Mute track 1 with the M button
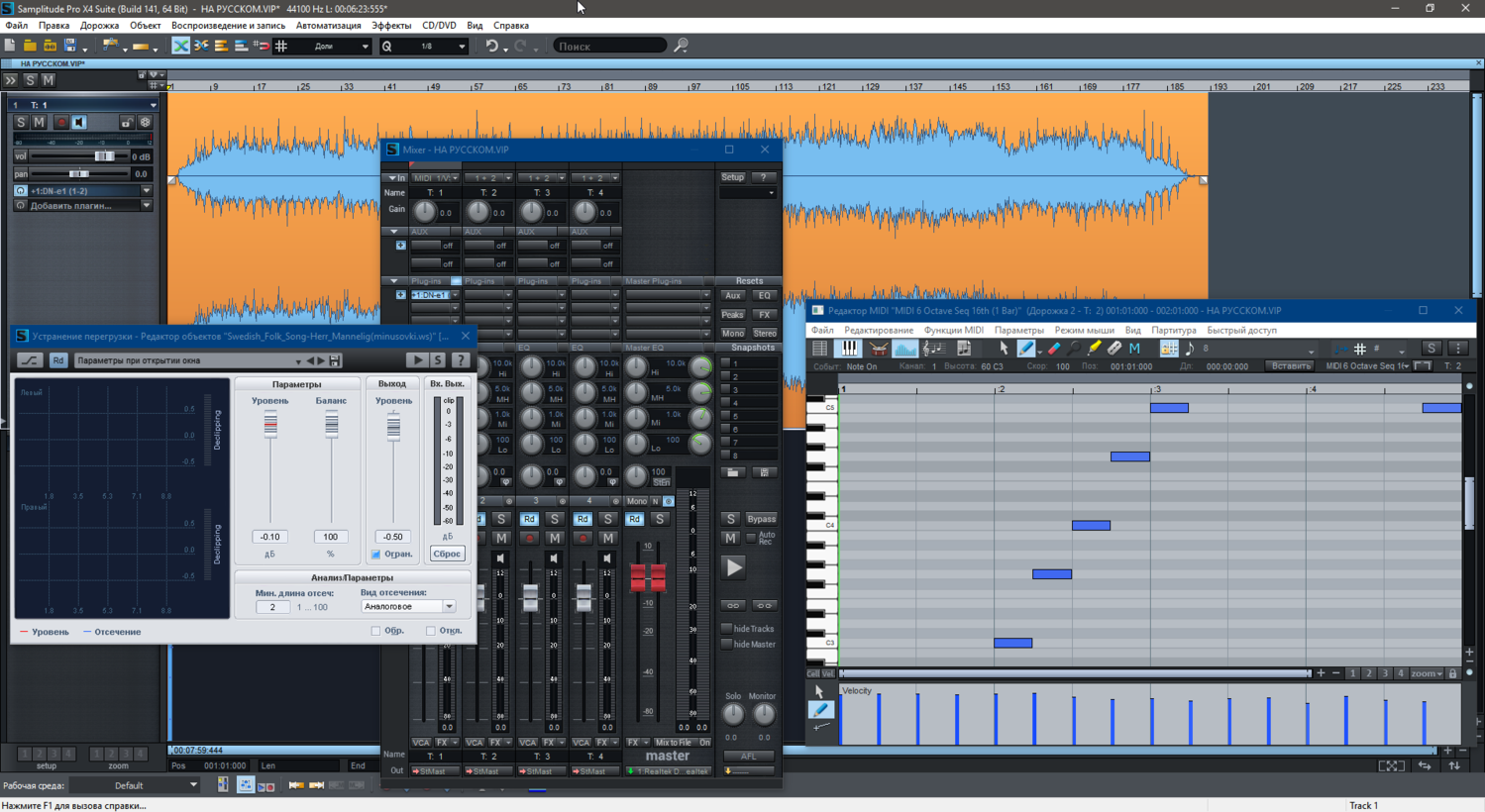 (x=40, y=122)
